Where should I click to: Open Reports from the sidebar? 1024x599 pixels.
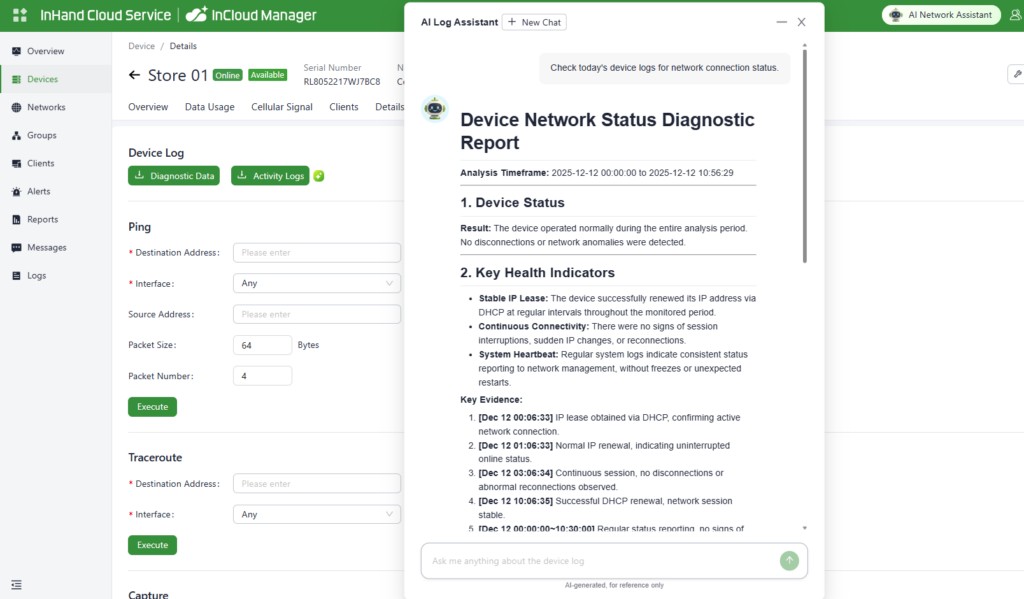click(42, 219)
